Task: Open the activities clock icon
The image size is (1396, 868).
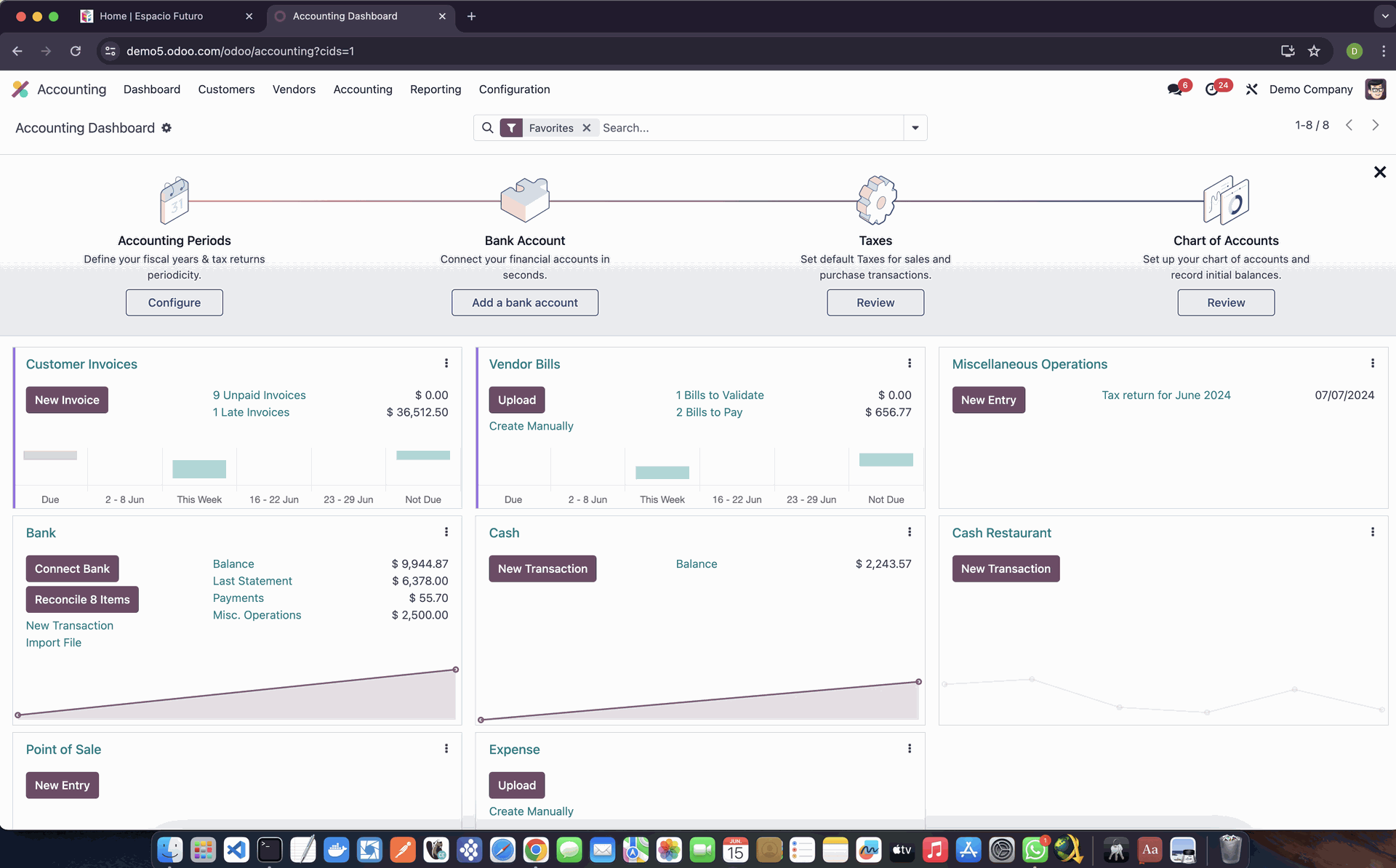Action: [1211, 89]
